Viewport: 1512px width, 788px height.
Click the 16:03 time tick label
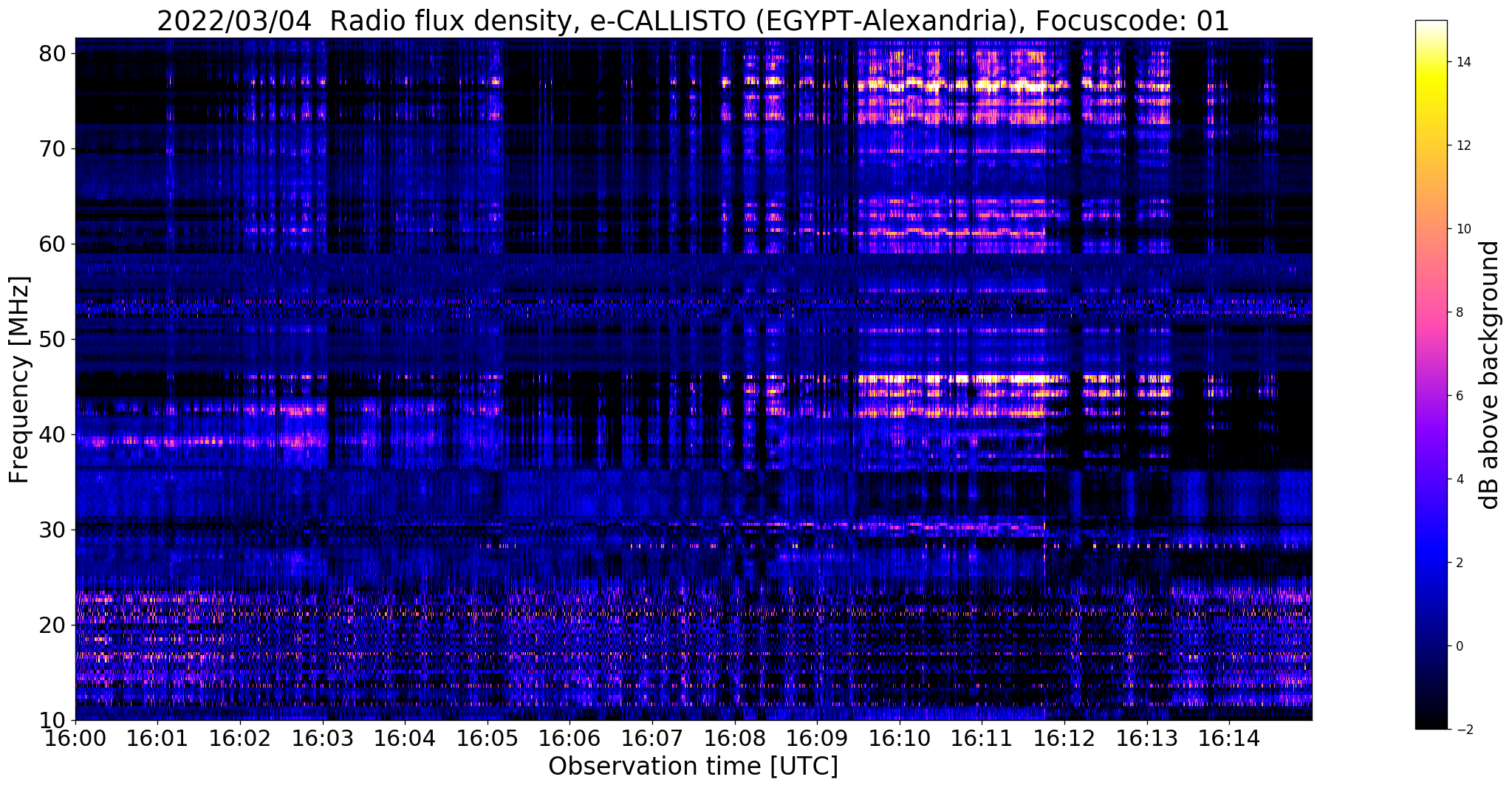(323, 738)
